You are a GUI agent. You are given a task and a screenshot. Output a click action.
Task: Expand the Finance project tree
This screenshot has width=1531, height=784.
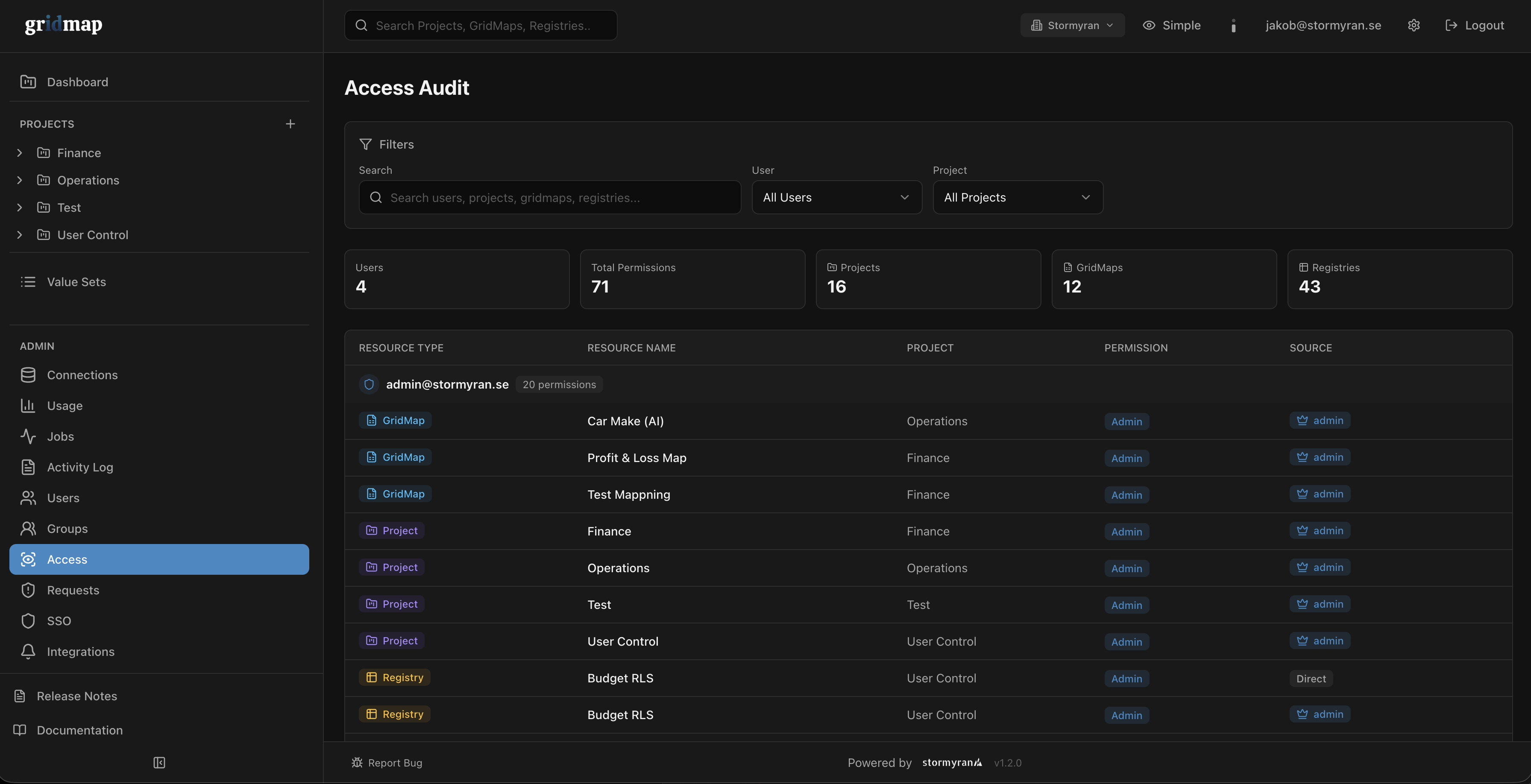(20, 152)
